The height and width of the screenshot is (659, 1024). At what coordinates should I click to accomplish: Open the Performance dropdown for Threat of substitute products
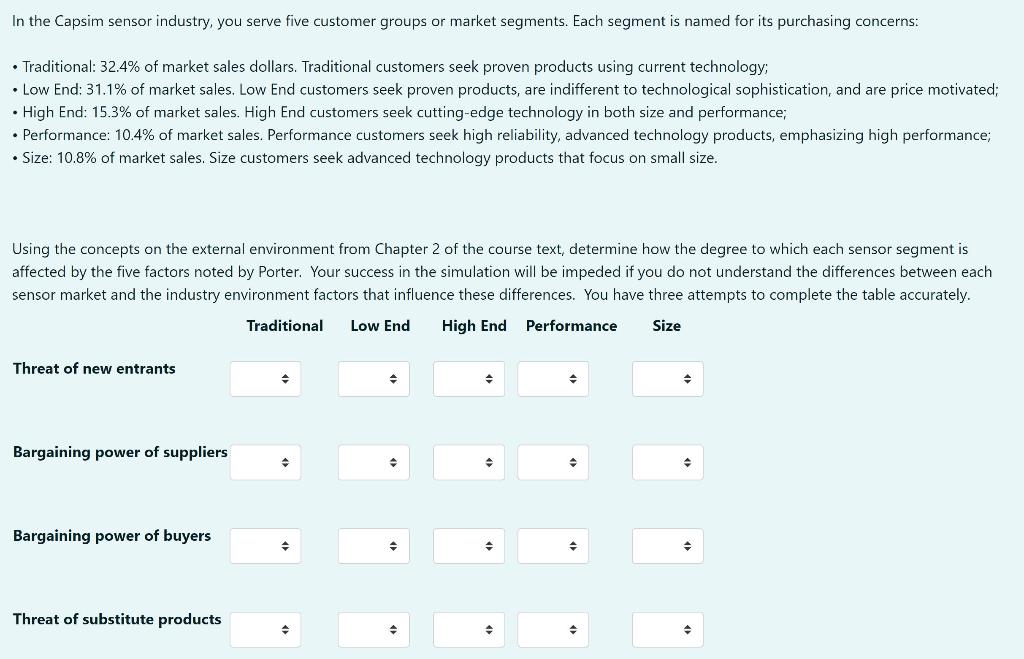(x=553, y=629)
